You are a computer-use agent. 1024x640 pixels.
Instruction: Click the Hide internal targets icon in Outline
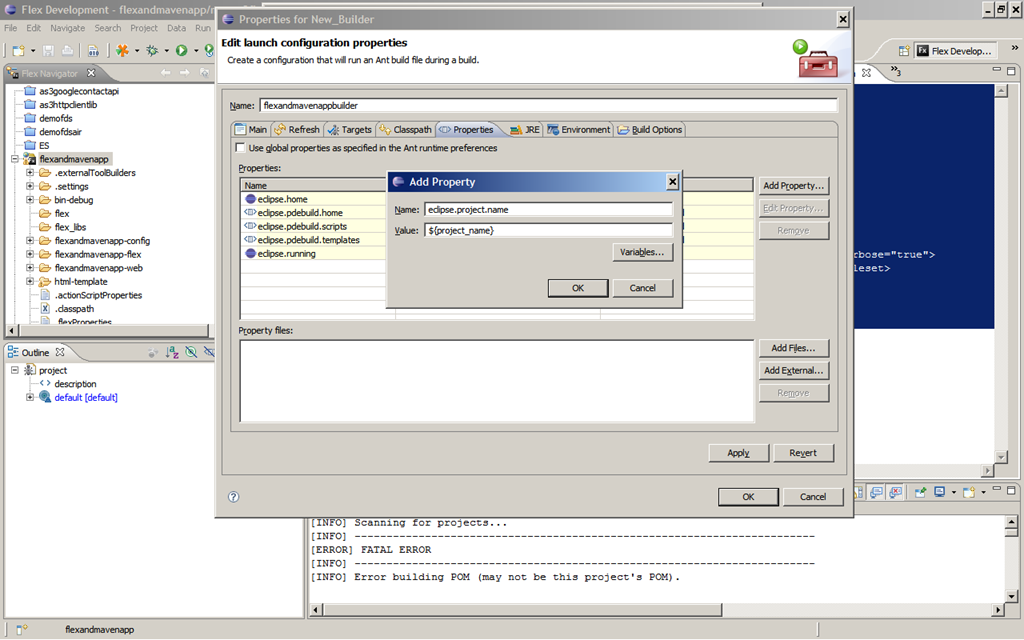pos(191,352)
